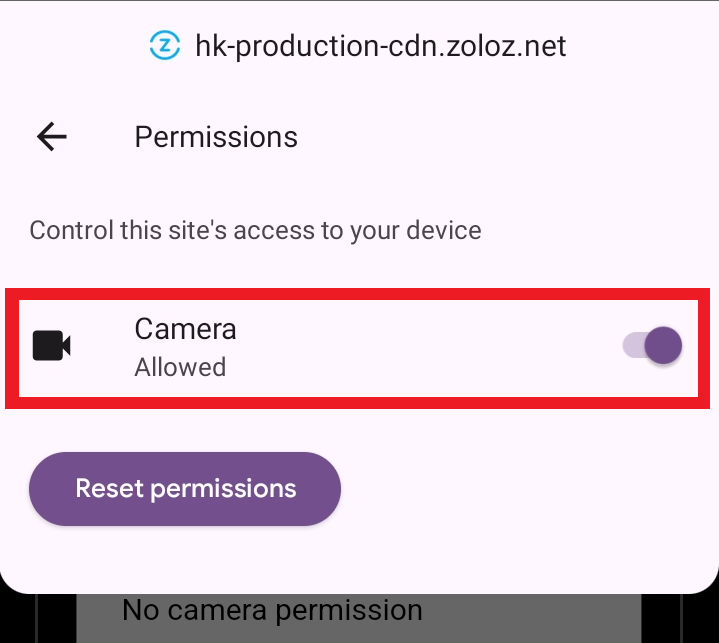The width and height of the screenshot is (719, 643).
Task: Click the 'Control this site's access' description
Action: [x=255, y=231]
